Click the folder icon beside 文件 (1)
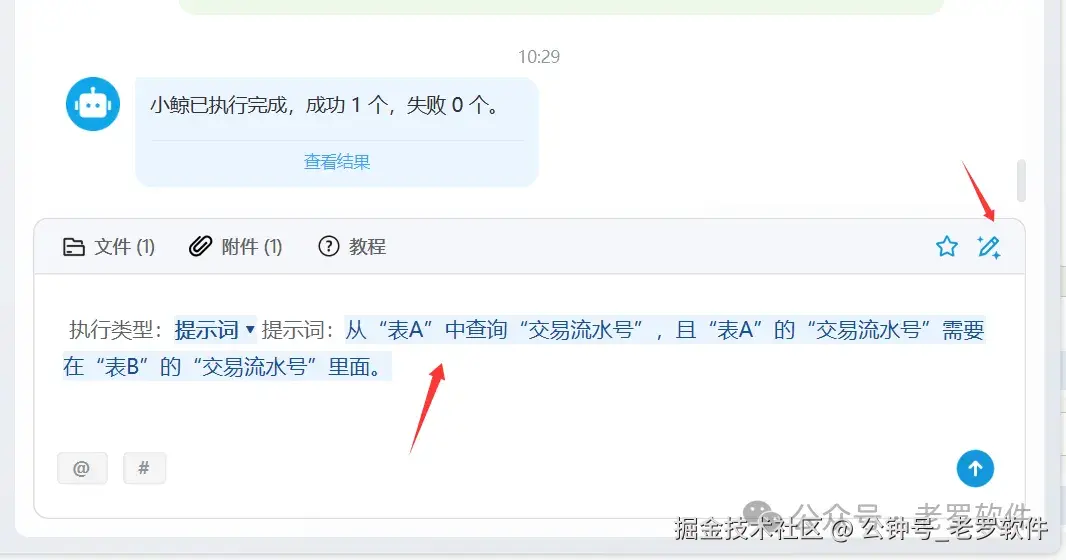Viewport: 1066px width, 560px height. (x=73, y=247)
